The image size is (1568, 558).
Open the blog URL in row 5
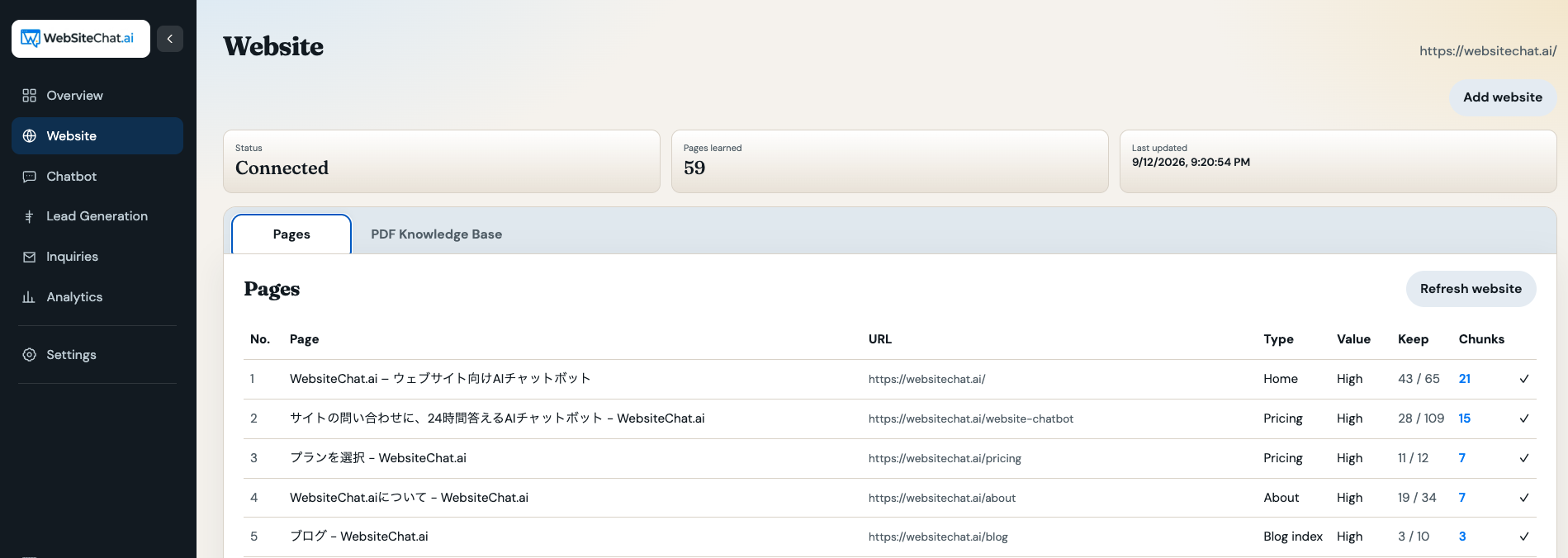click(938, 537)
